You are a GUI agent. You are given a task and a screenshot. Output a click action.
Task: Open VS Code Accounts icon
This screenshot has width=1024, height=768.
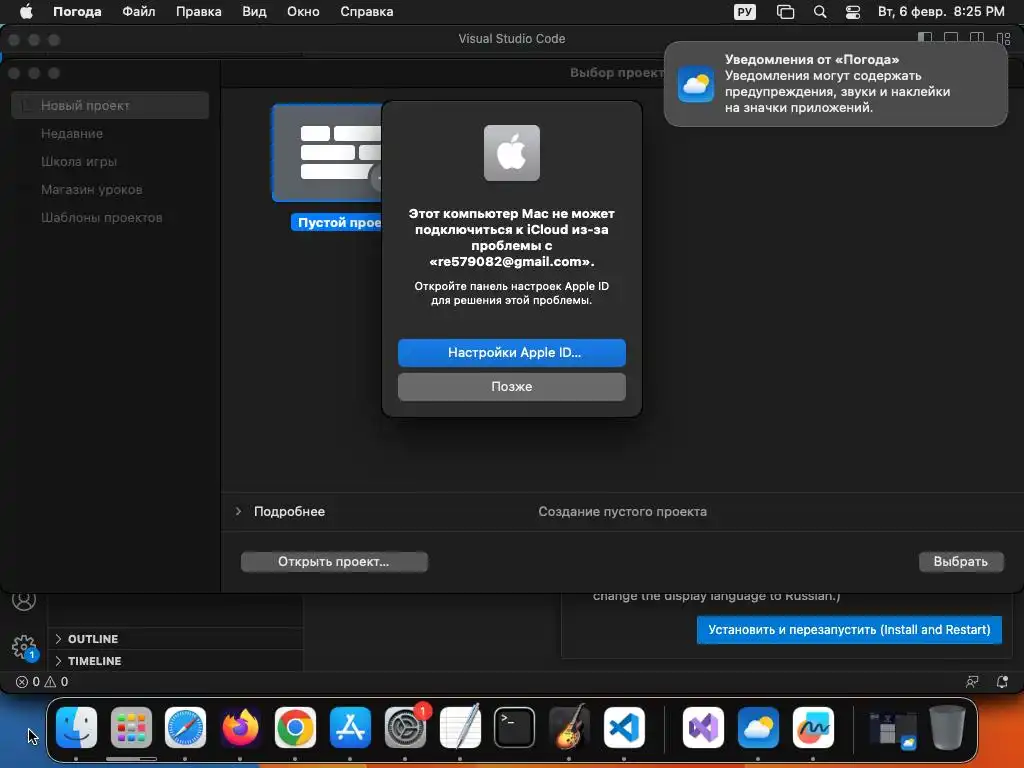coord(24,600)
